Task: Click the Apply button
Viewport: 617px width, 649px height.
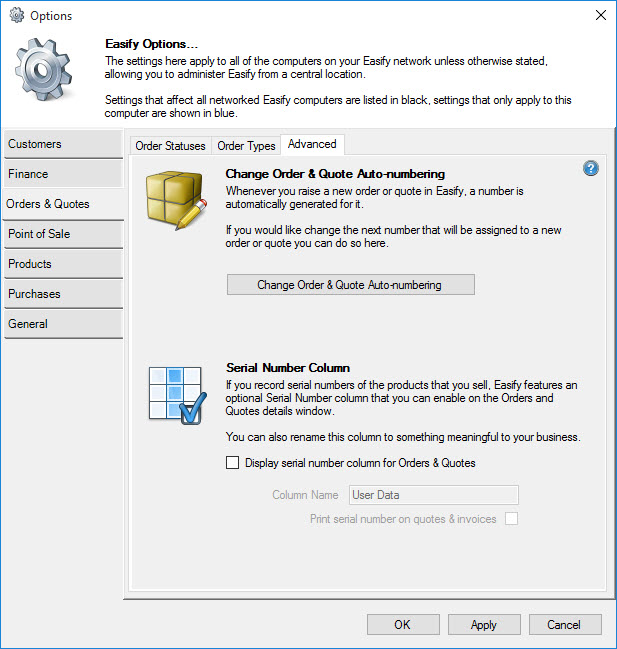Action: pyautogui.click(x=484, y=625)
